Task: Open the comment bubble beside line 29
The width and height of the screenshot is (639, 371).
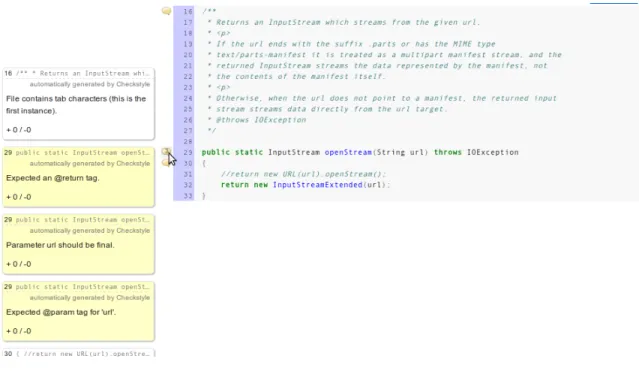Action: (166, 152)
